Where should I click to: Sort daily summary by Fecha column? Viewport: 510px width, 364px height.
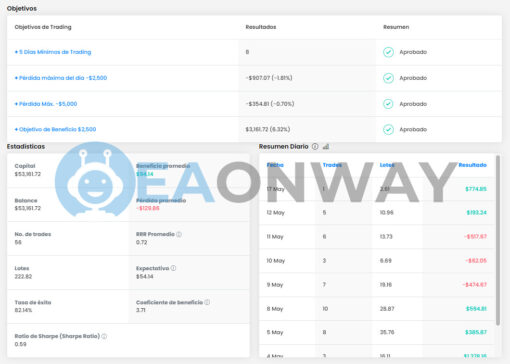tap(275, 165)
